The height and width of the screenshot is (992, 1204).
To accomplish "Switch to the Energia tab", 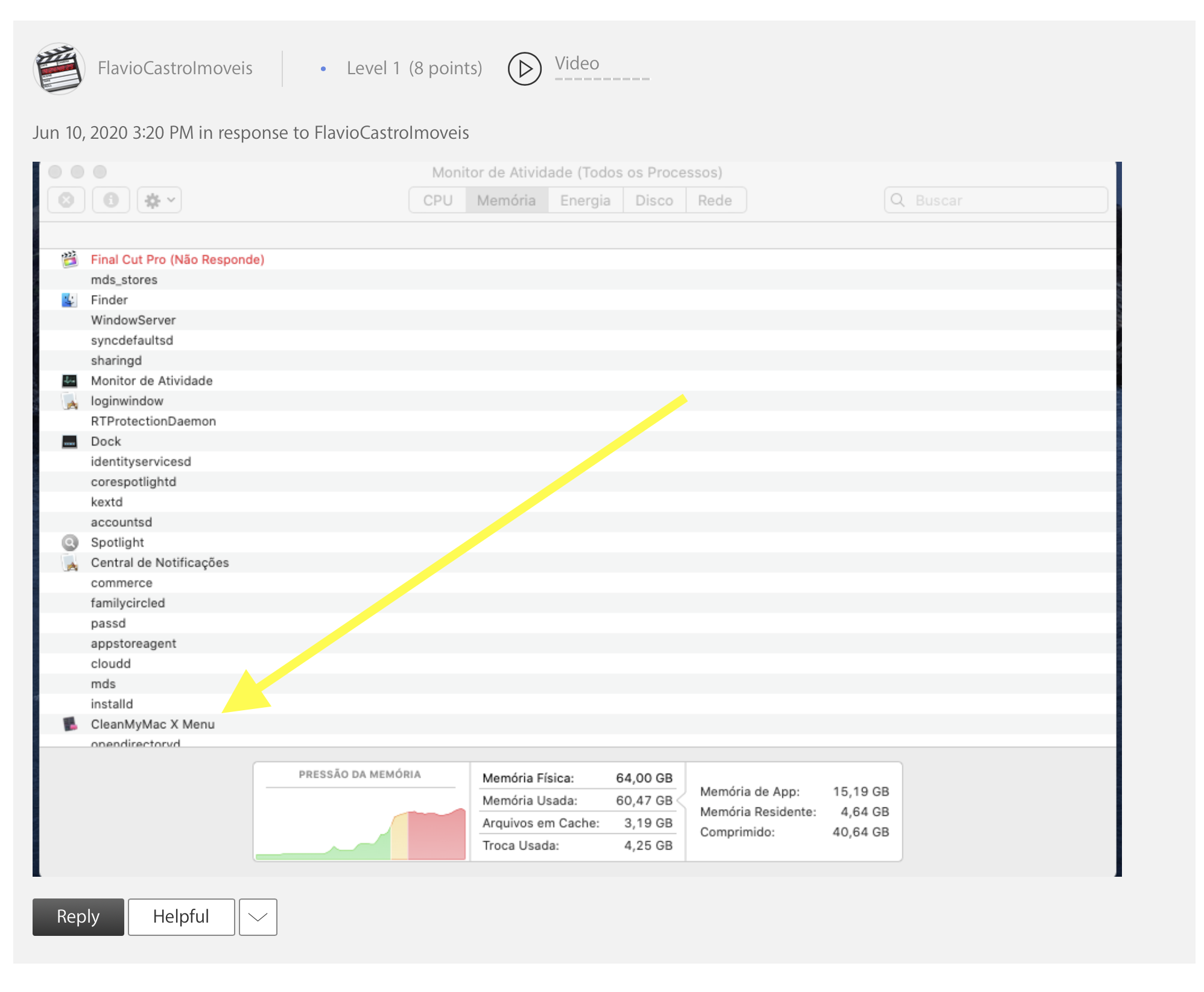I will 585,200.
